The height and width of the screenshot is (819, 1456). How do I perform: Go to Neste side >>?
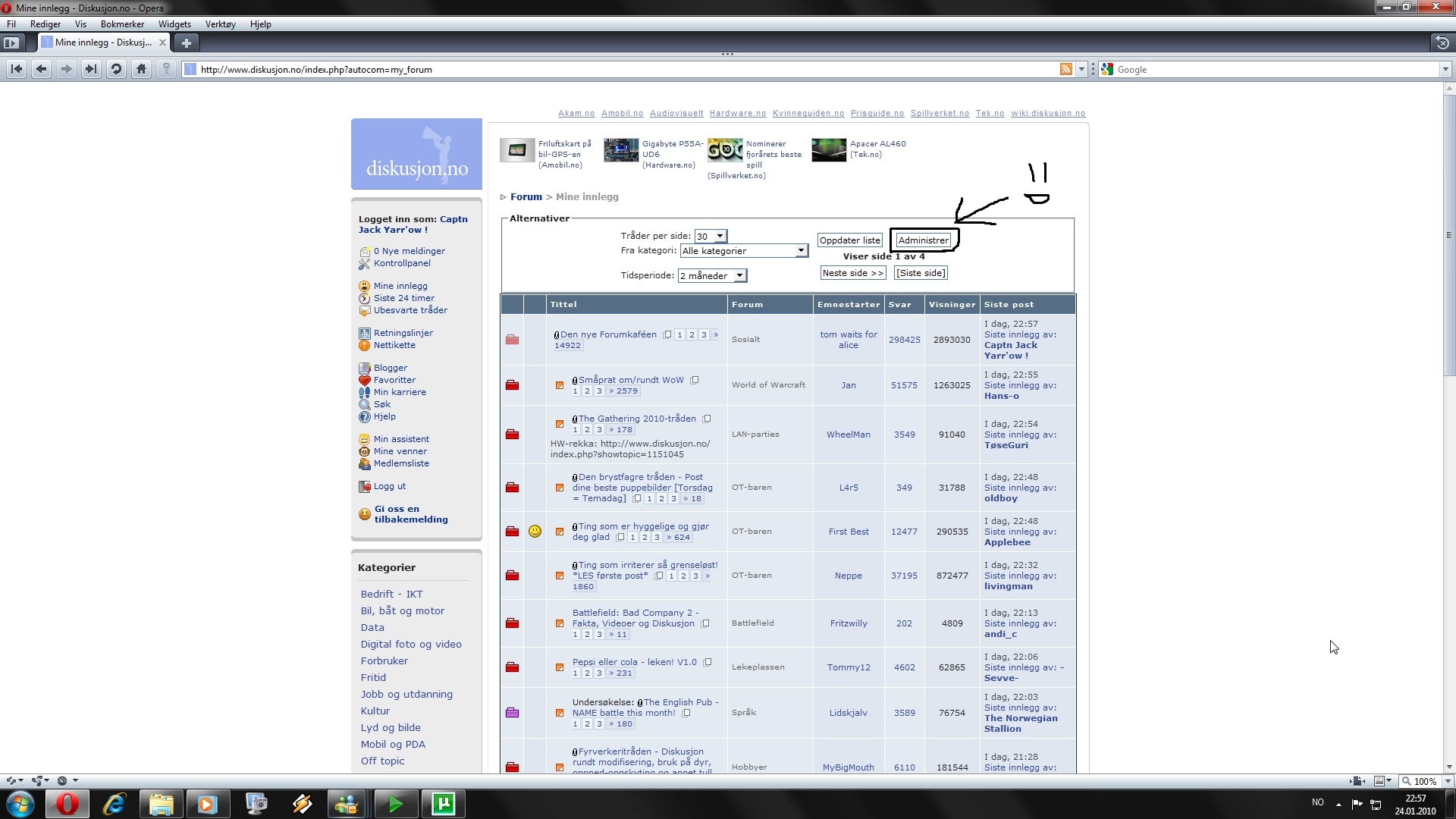853,273
